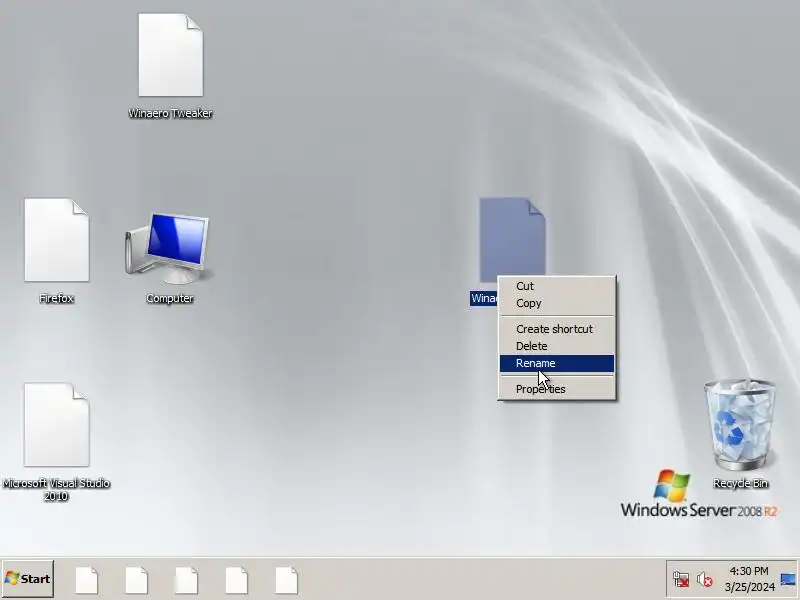Choose Copy from the context menu
Viewport: 800px width, 600px height.
coord(557,303)
